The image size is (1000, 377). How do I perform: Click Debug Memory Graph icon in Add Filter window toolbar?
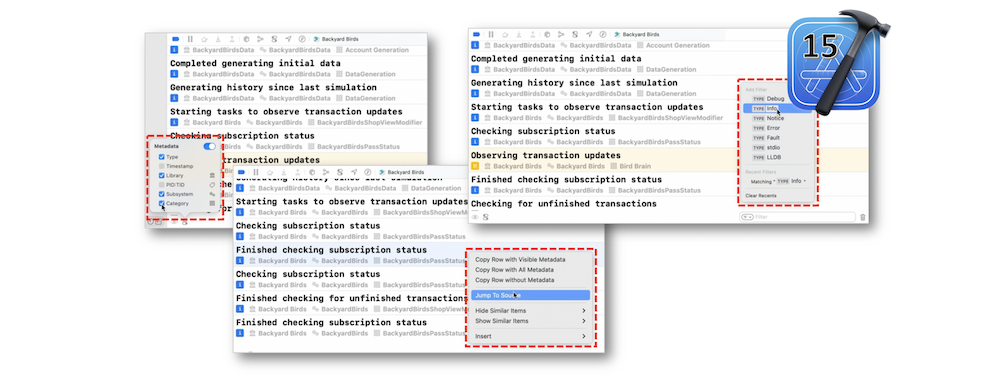coord(561,34)
